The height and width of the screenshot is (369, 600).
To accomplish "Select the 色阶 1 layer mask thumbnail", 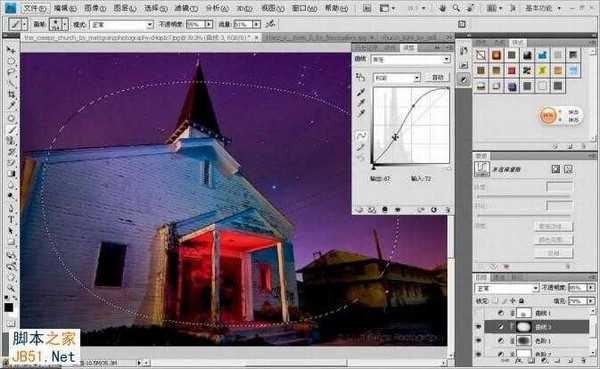I will coord(524,340).
